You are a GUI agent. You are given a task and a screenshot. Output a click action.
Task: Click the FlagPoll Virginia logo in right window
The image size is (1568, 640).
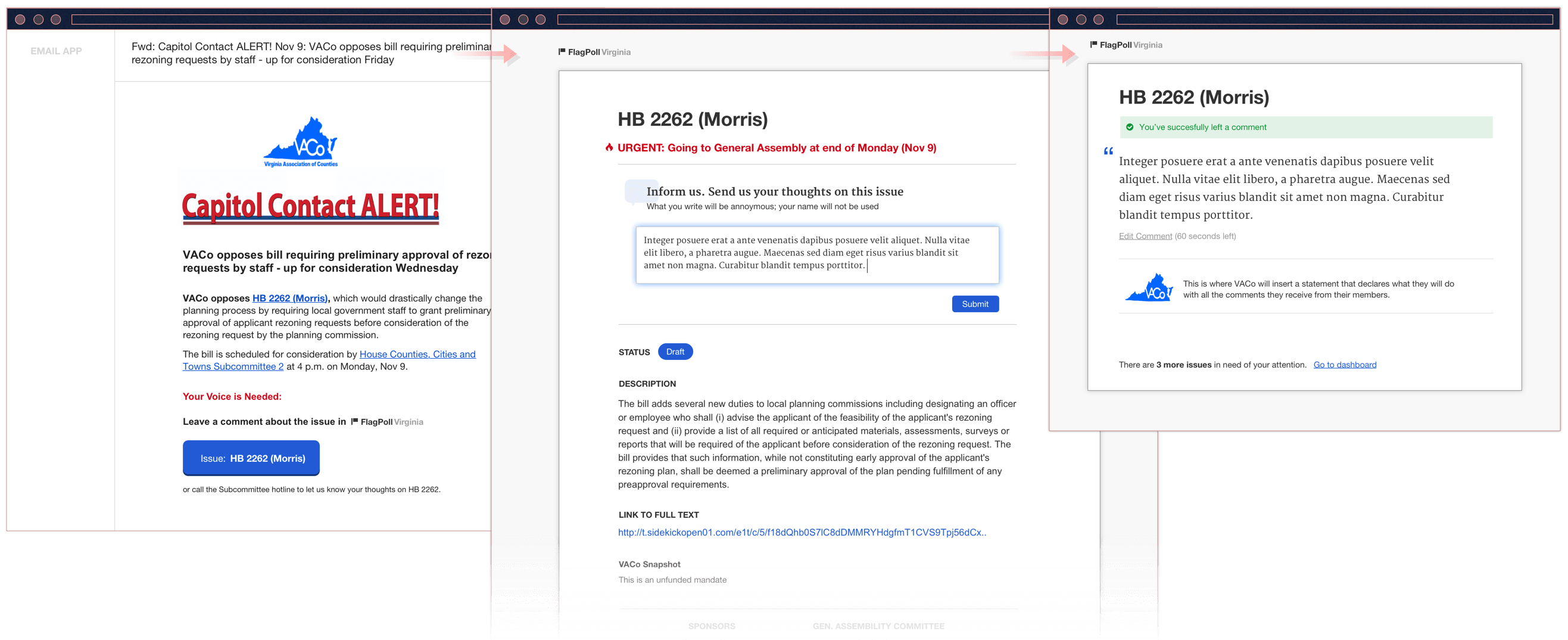click(1126, 45)
